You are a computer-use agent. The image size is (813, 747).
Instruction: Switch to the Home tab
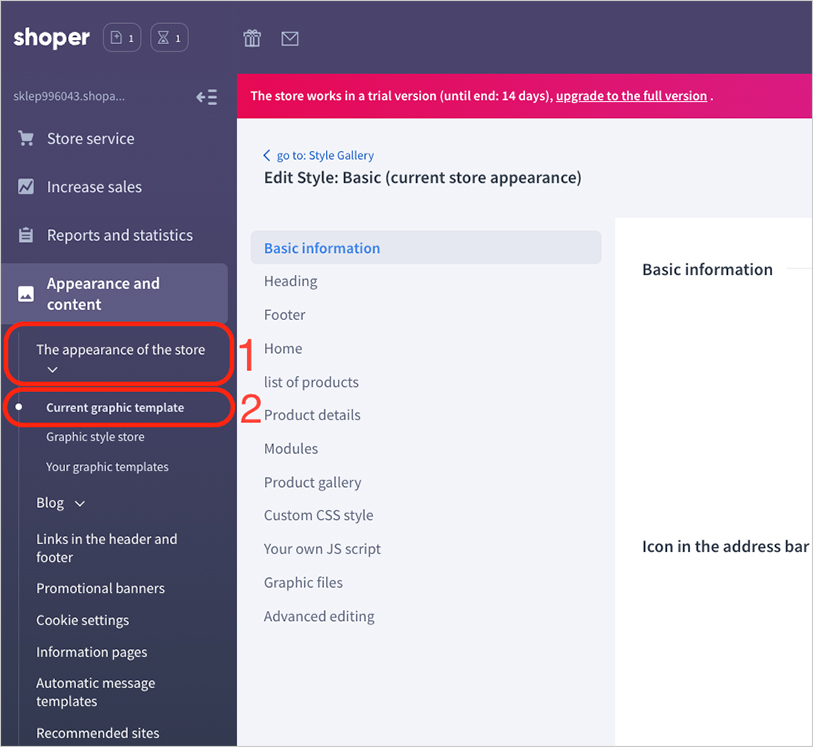click(x=283, y=348)
